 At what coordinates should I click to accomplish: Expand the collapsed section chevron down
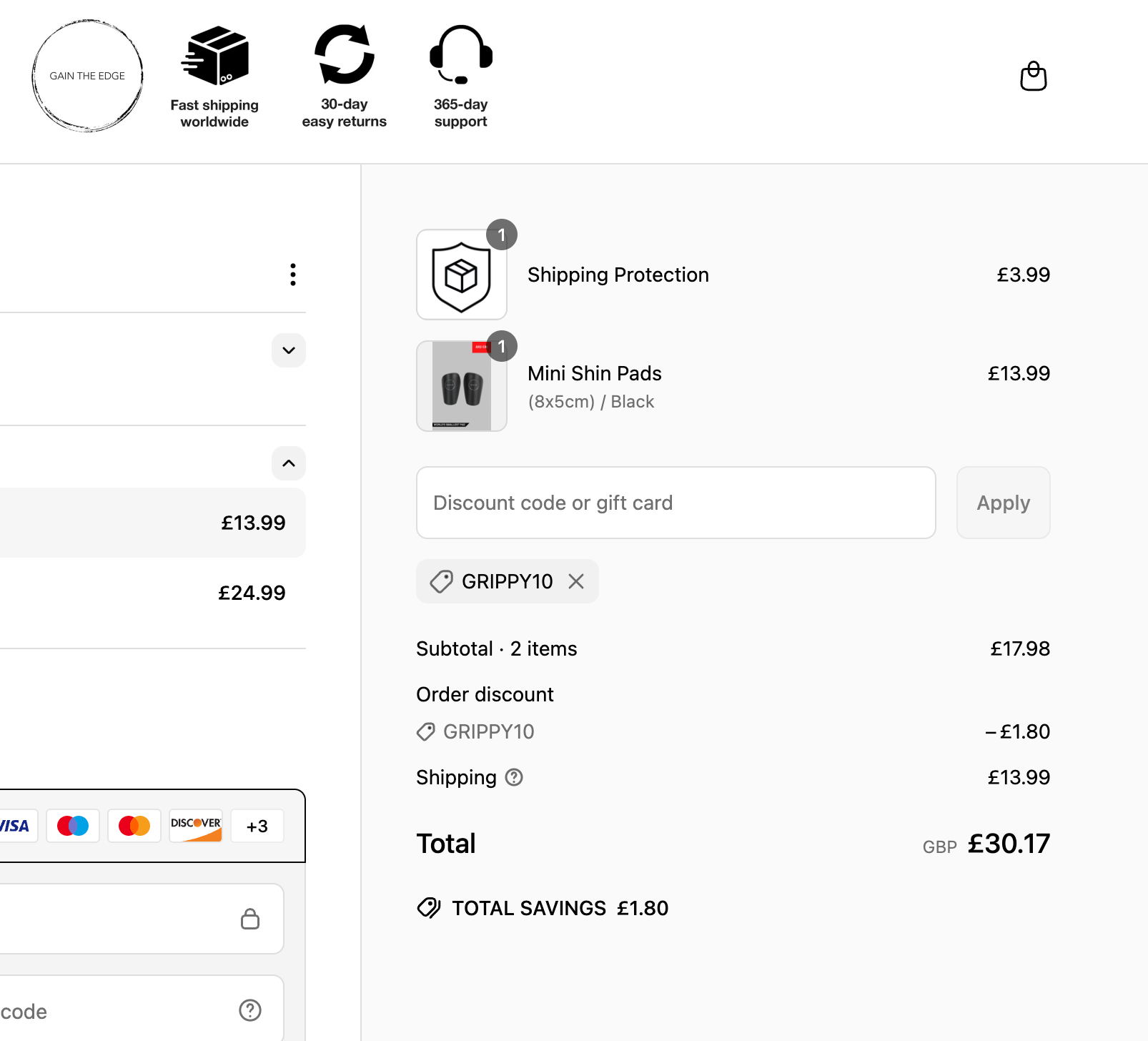click(289, 350)
